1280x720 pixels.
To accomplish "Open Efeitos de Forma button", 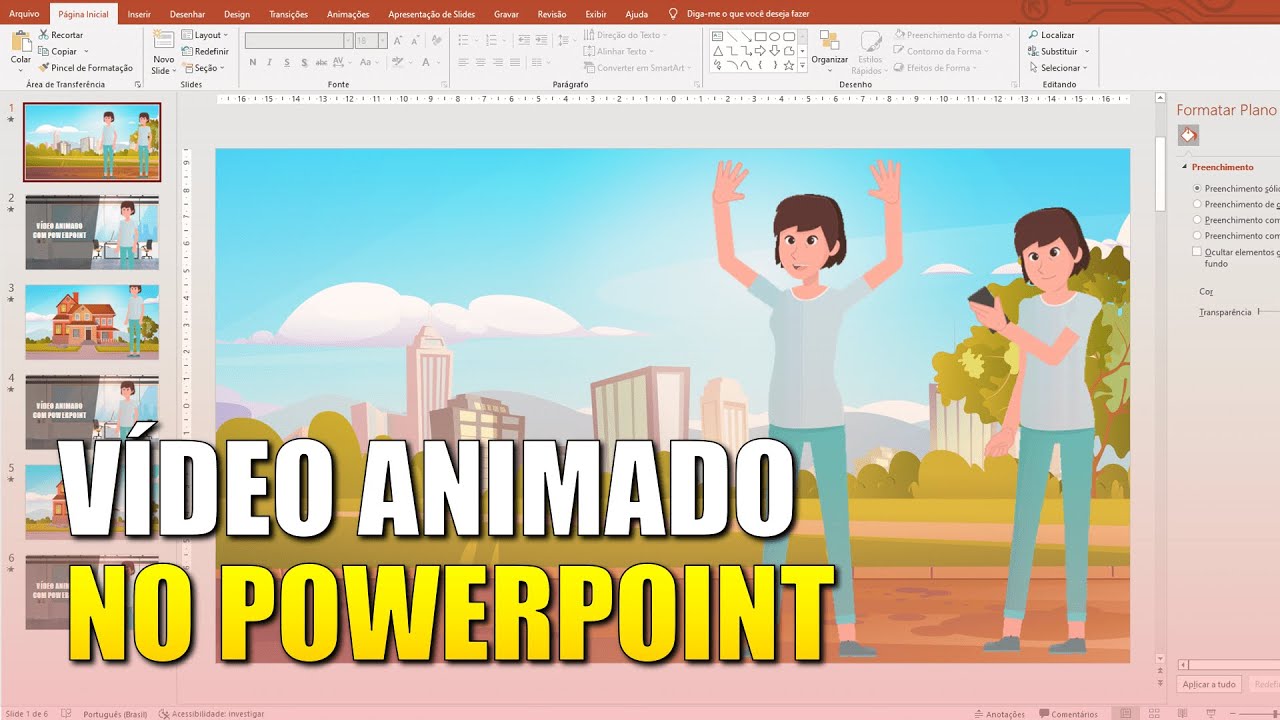I will [x=936, y=68].
